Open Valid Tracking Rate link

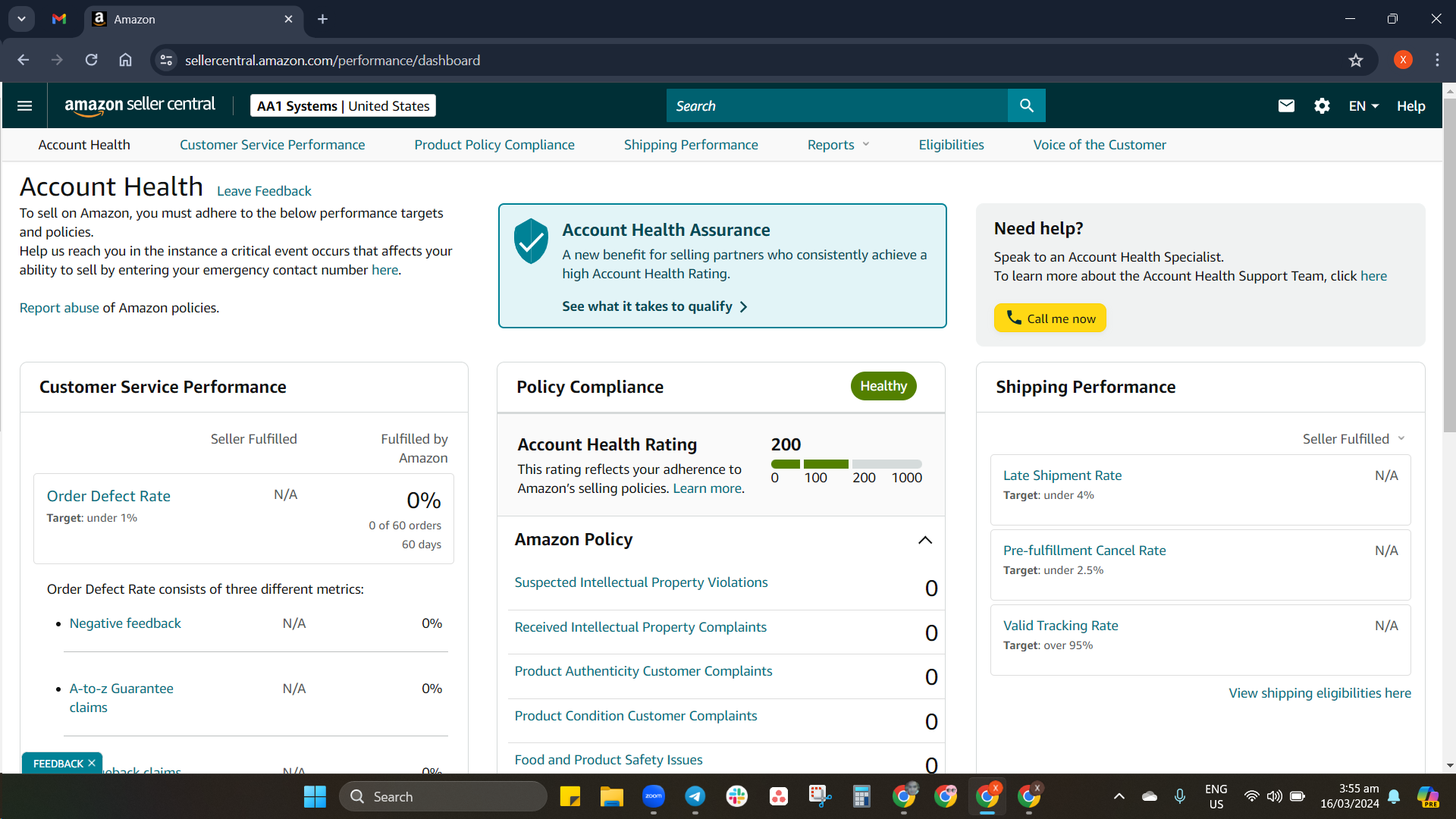pyautogui.click(x=1060, y=625)
